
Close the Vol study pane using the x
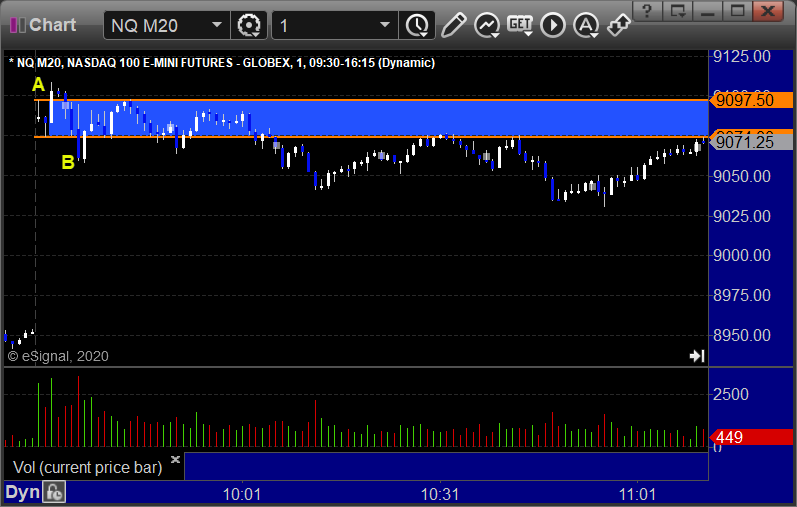tap(175, 459)
